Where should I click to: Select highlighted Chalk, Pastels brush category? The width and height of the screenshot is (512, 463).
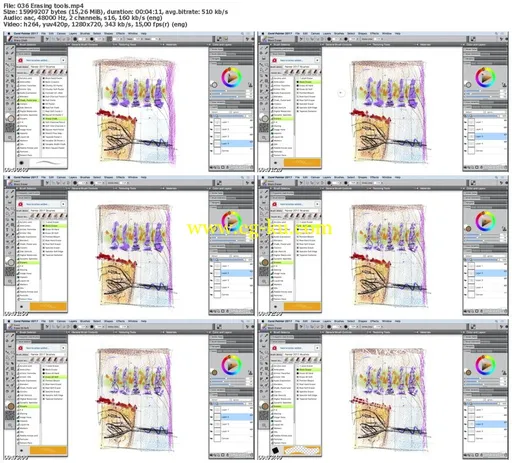[x=28, y=100]
